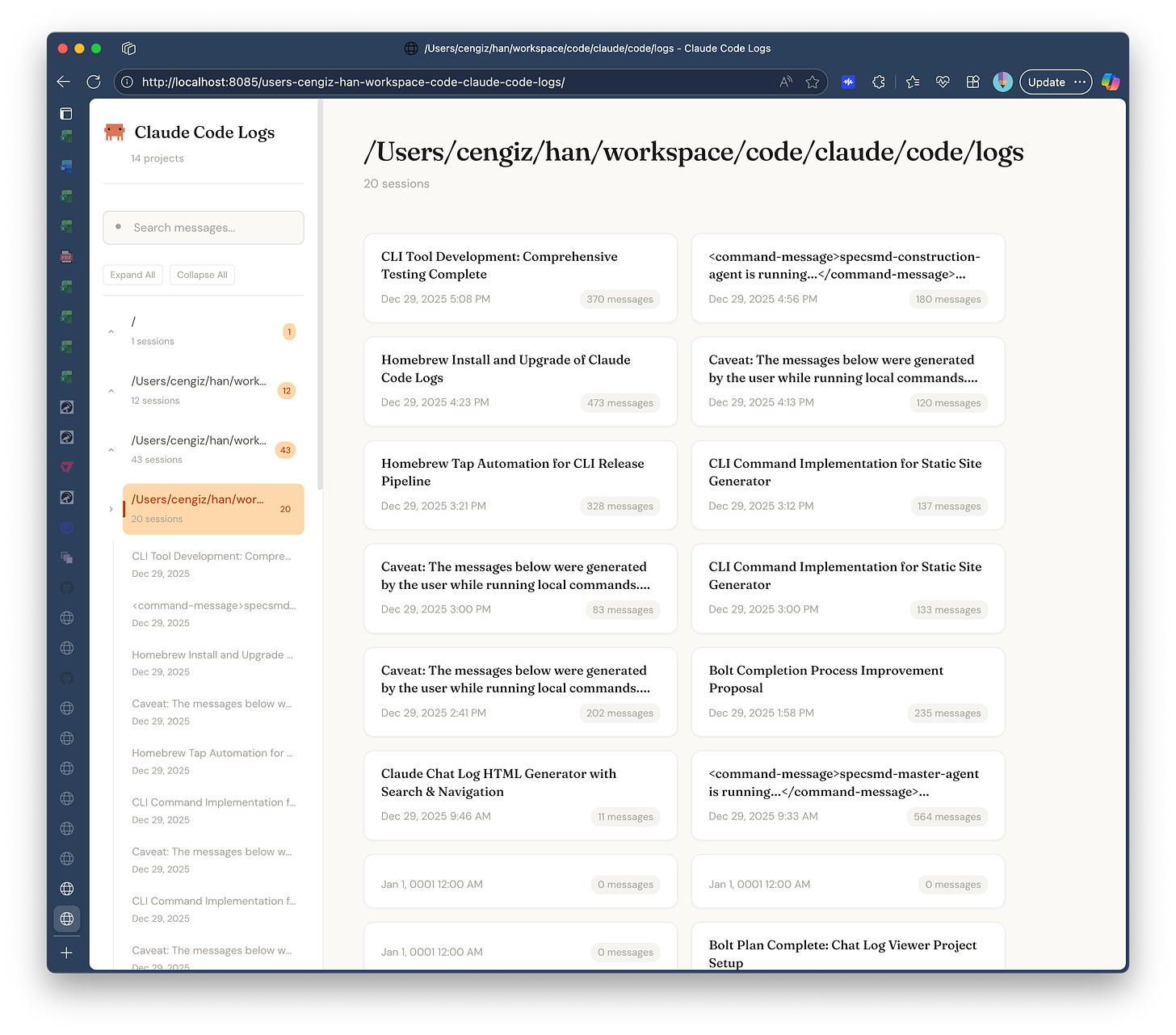
Task: Launch the Copilot icon in the toolbar
Action: (x=1111, y=82)
